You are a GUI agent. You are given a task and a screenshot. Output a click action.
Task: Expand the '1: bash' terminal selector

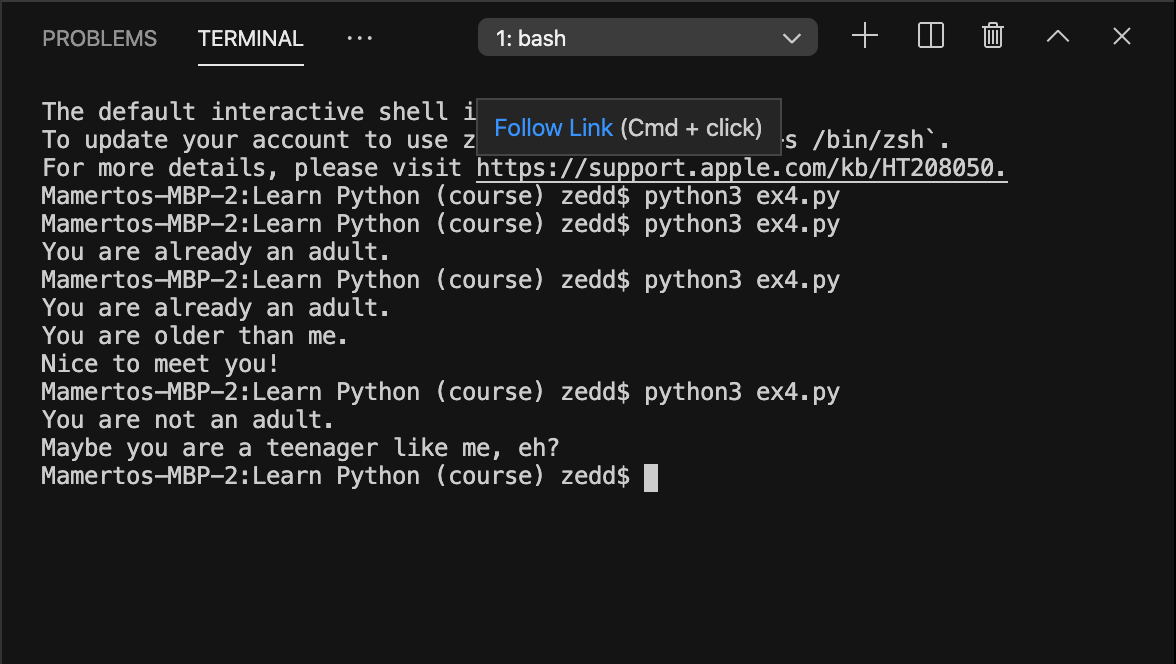pyautogui.click(x=647, y=39)
